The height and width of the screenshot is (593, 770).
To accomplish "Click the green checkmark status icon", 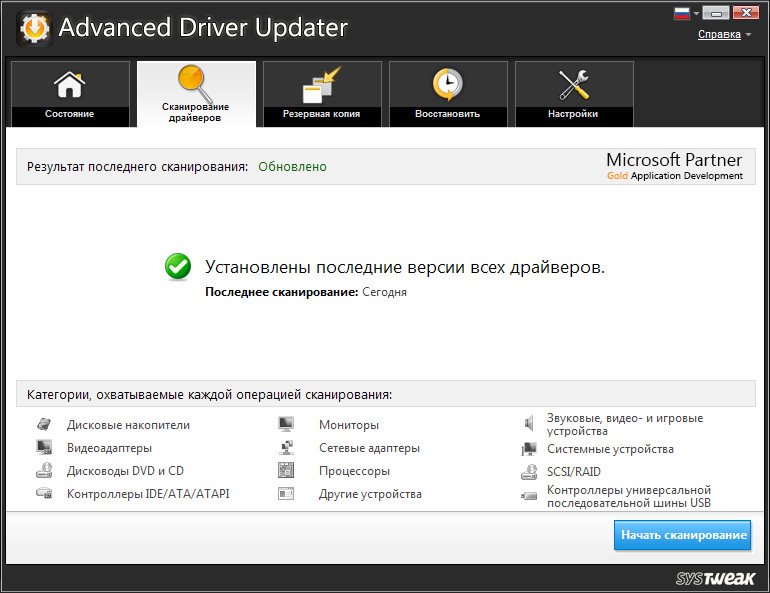I will pyautogui.click(x=178, y=267).
